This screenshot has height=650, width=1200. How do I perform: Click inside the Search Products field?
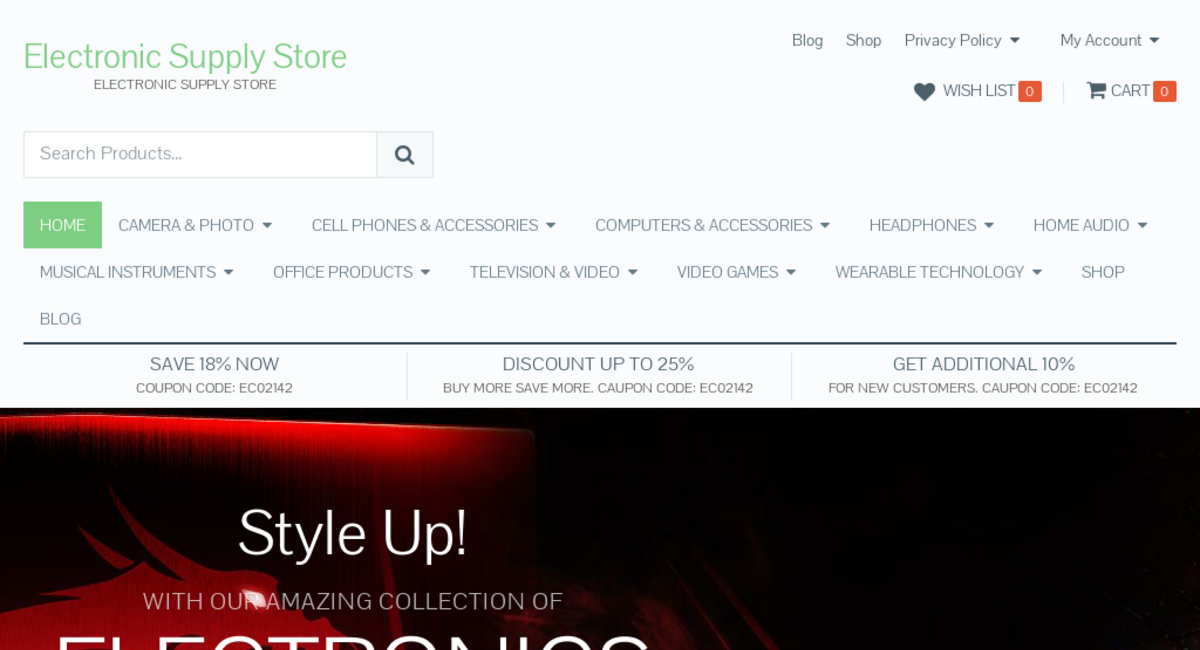click(200, 154)
